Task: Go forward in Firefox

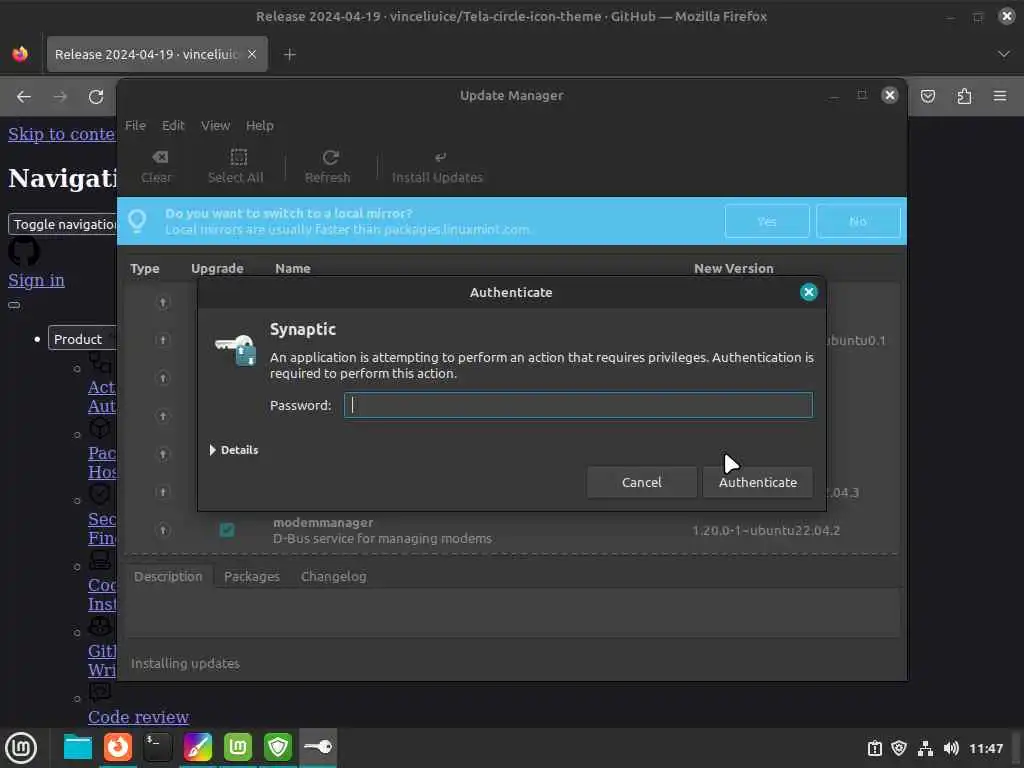Action: tap(60, 97)
